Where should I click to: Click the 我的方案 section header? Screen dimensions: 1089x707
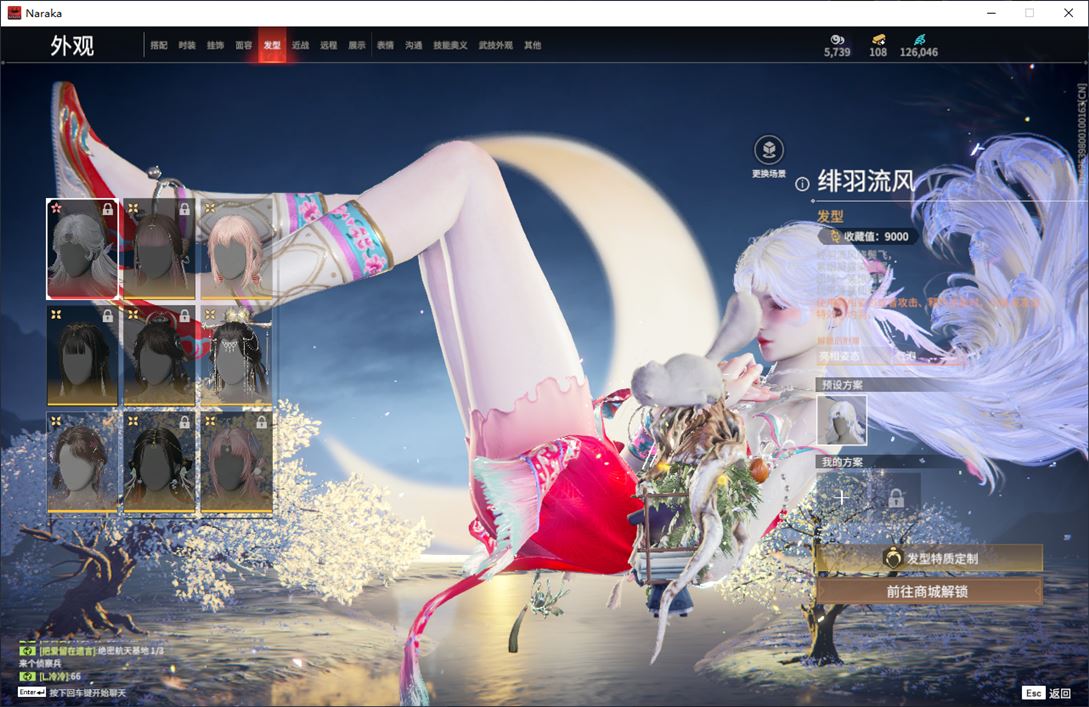[x=842, y=462]
